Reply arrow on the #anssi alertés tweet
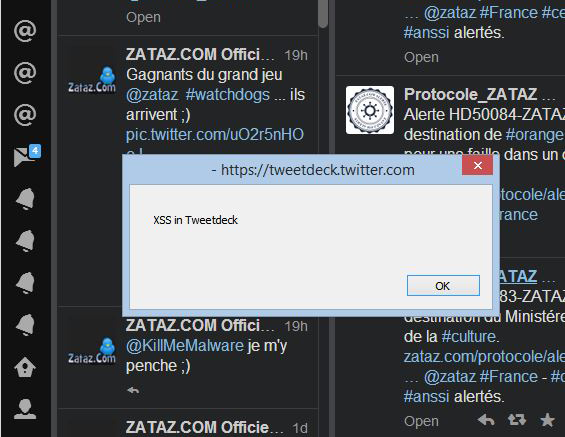Screen dimensions: 565x437 [486, 420]
